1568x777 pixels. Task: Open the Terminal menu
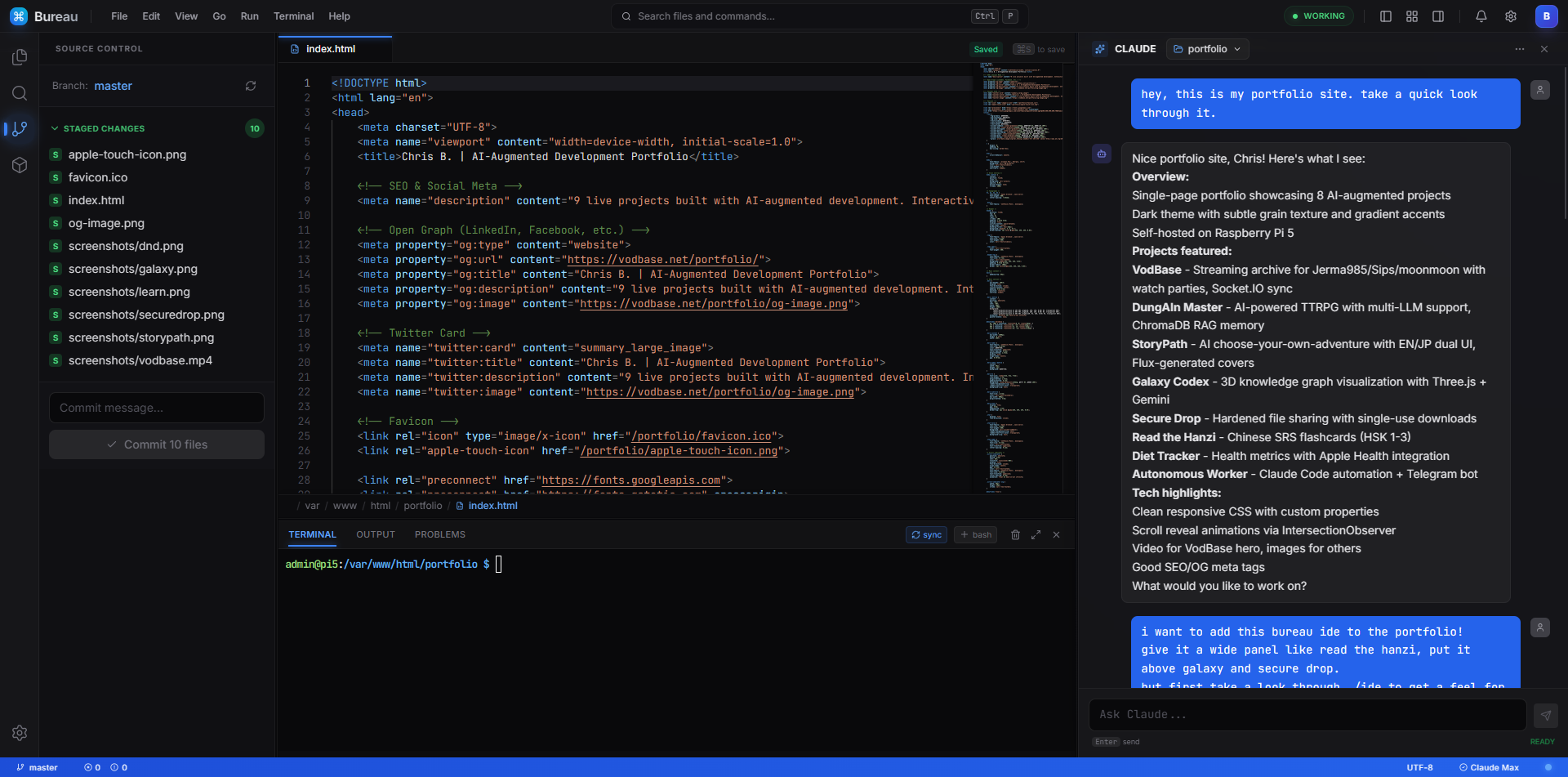(x=293, y=16)
